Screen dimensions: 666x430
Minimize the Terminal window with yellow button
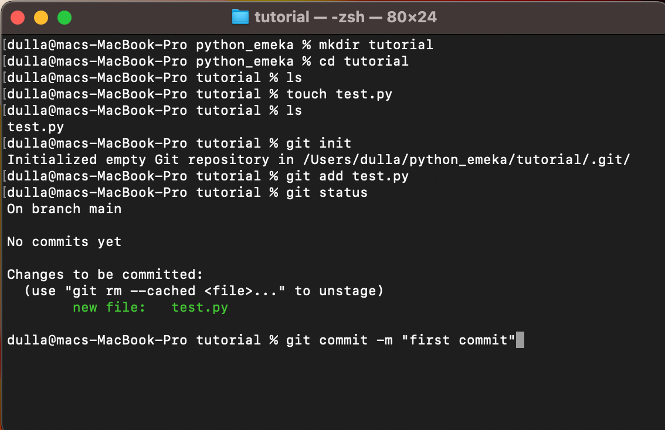41,18
